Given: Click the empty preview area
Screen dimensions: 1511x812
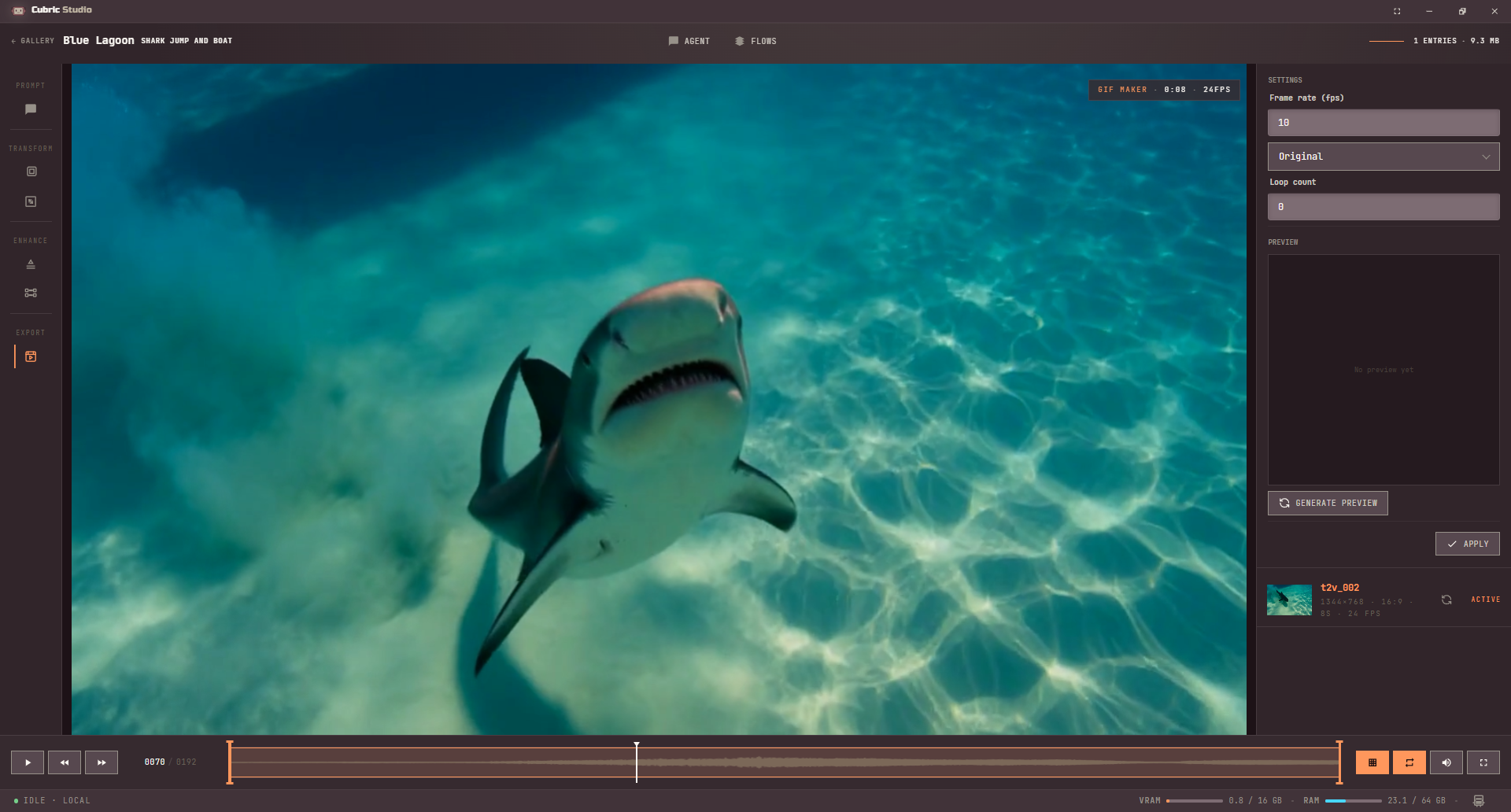Looking at the screenshot, I should tap(1383, 370).
